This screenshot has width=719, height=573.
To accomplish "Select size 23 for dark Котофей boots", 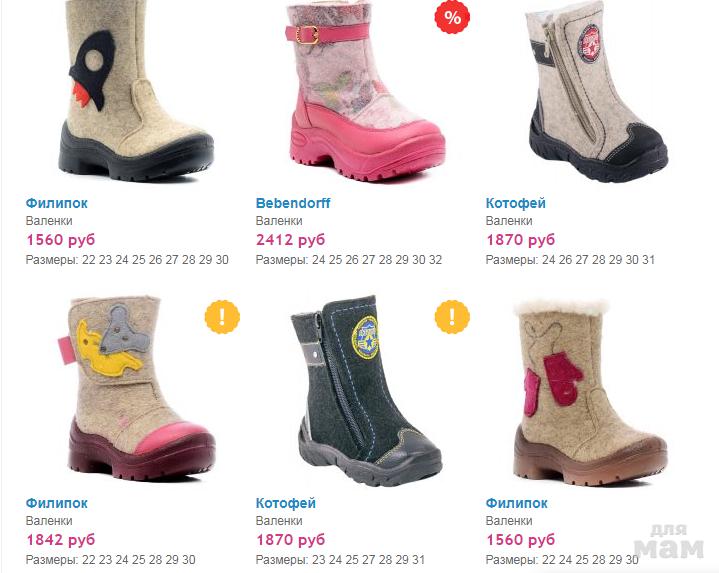I will pyautogui.click(x=319, y=560).
